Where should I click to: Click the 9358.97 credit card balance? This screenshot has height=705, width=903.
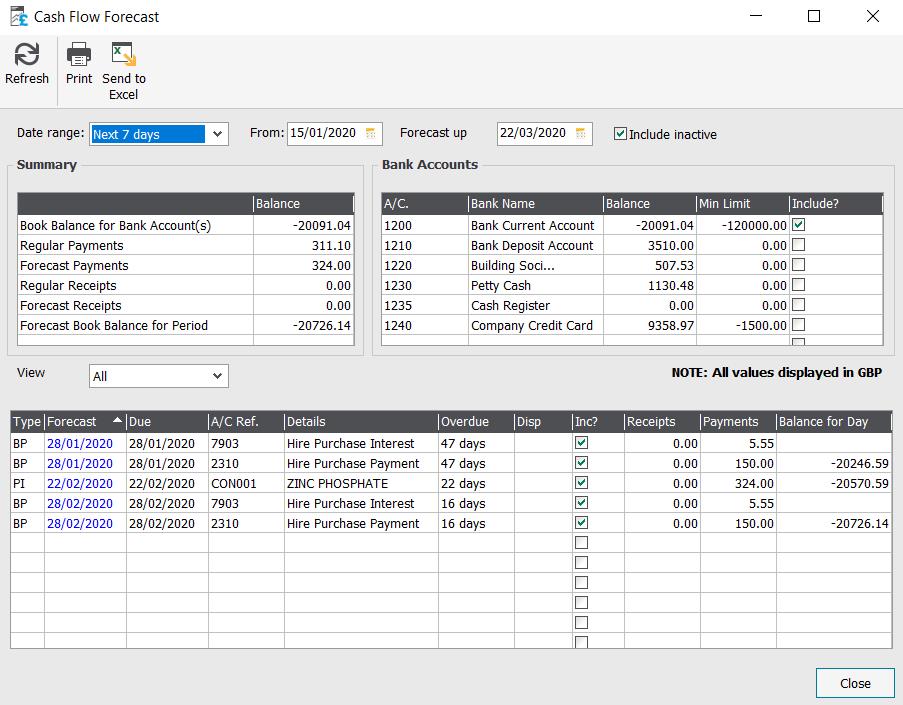click(671, 325)
